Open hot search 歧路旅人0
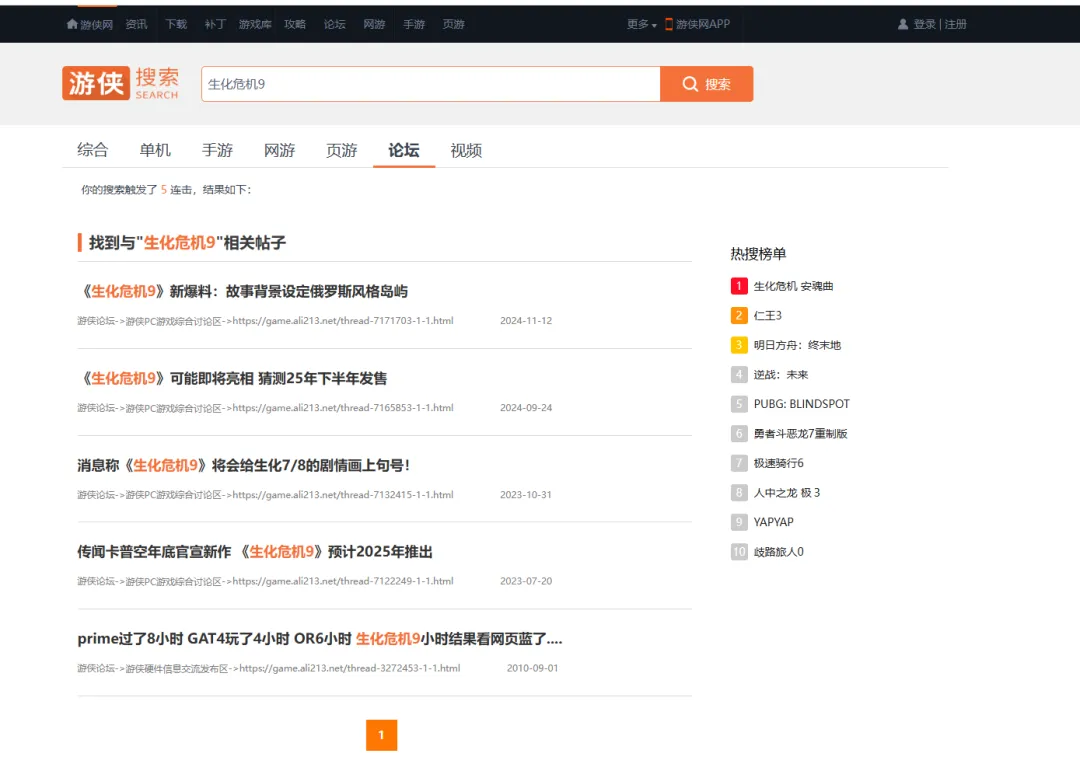The image size is (1080, 757). pyautogui.click(x=778, y=552)
